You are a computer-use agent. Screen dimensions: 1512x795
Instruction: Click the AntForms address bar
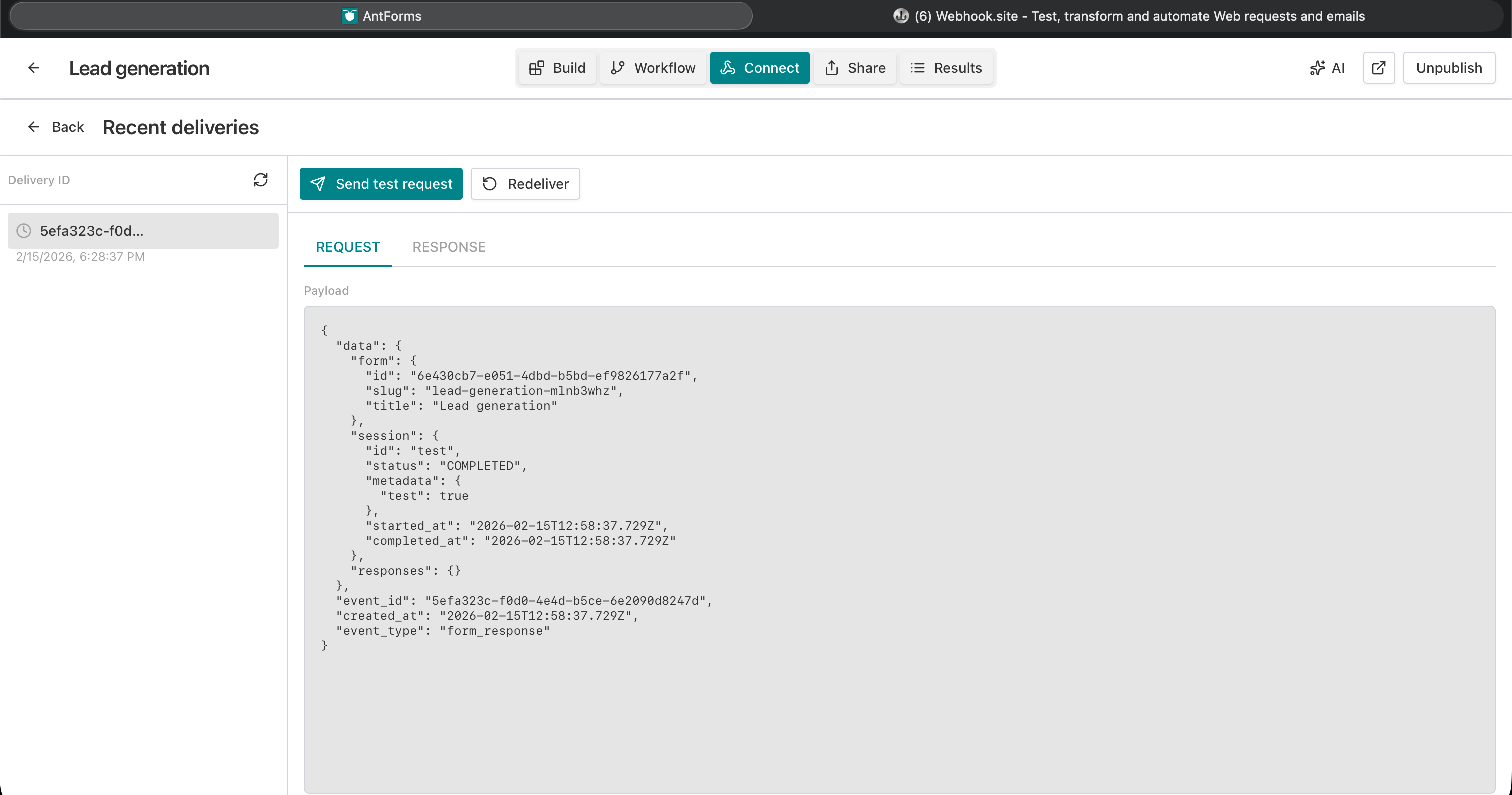(380, 16)
